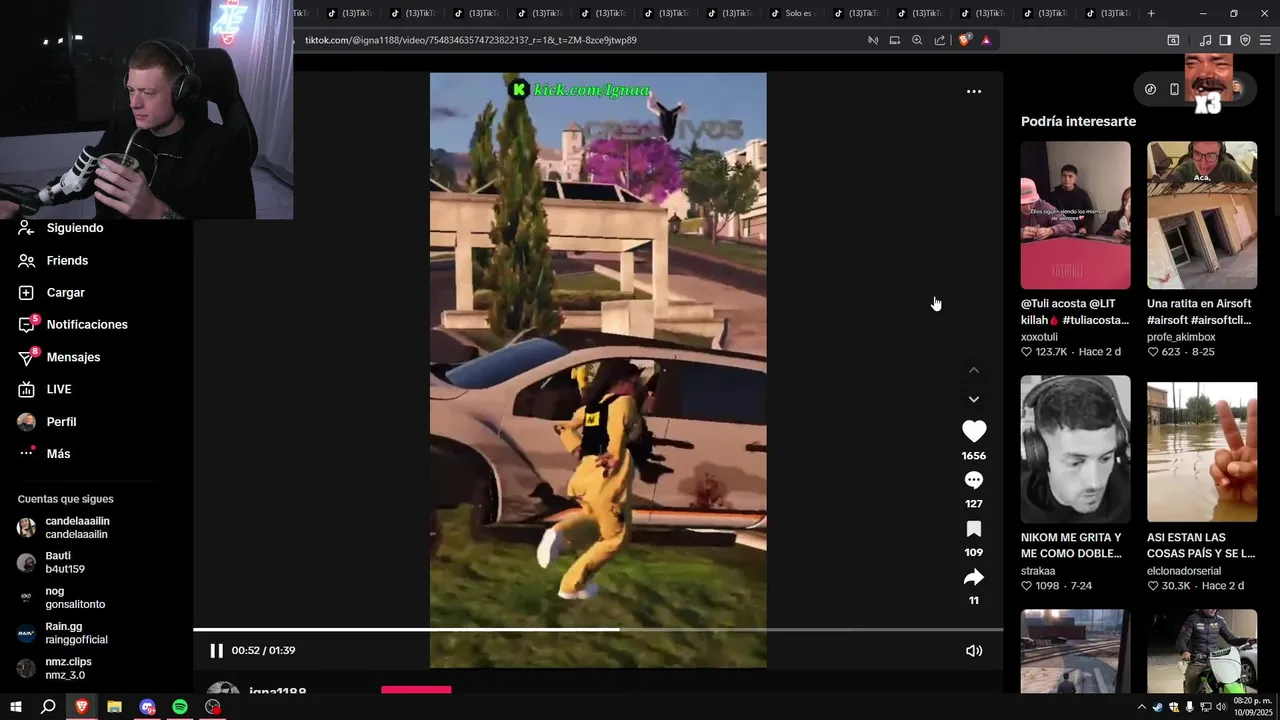Go to the LIVE section
This screenshot has width=1280, height=720.
tap(59, 389)
